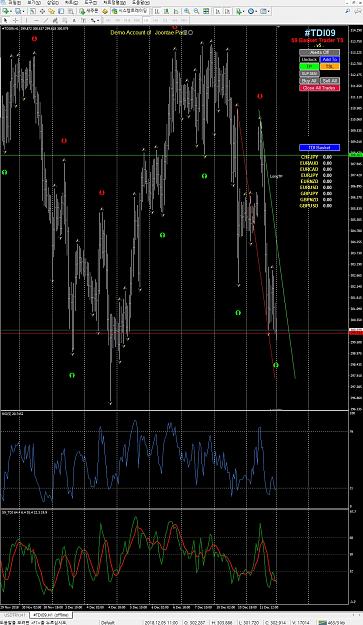
Task: Click the zoom out magnifier icon
Action: [x=196, y=11]
